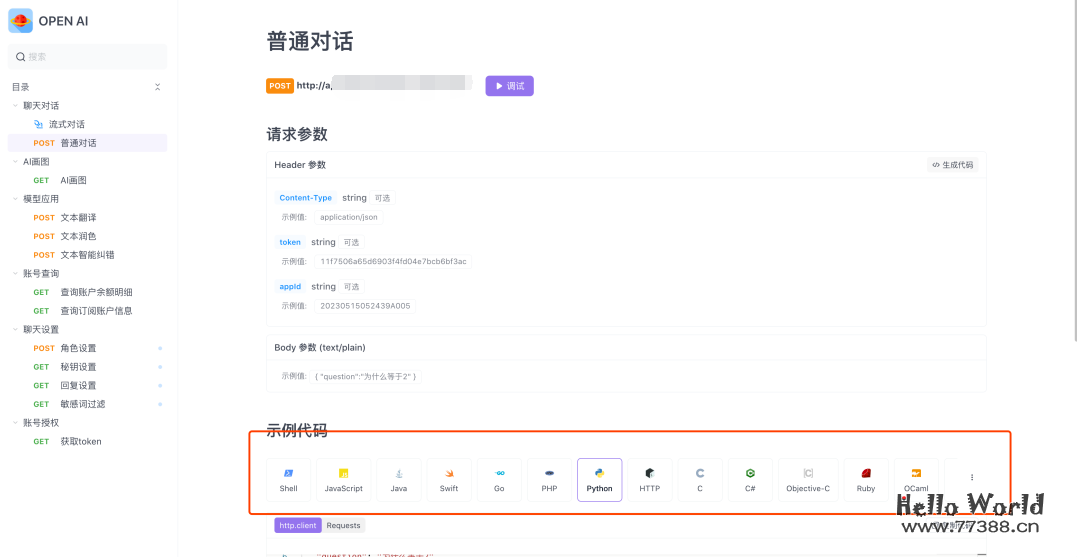1077x557 pixels.
Task: Collapse the 账号查询 section
Action: coord(16,273)
